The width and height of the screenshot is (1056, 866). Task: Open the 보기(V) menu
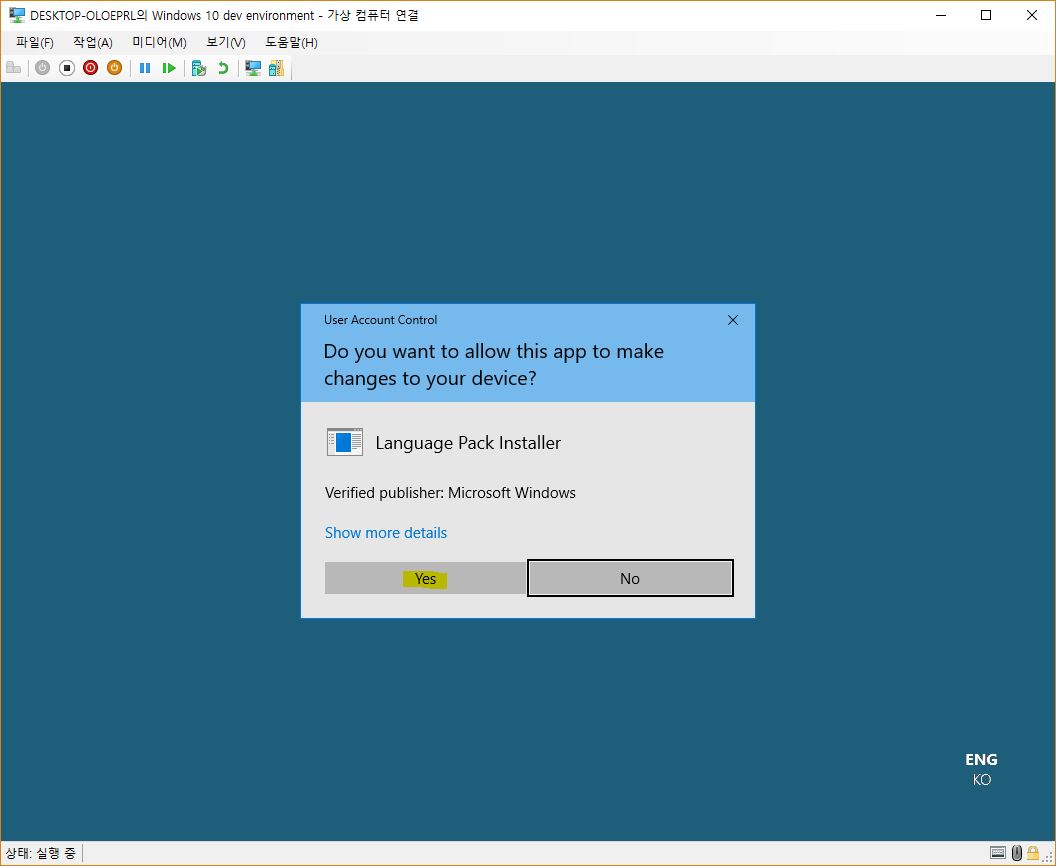(226, 42)
